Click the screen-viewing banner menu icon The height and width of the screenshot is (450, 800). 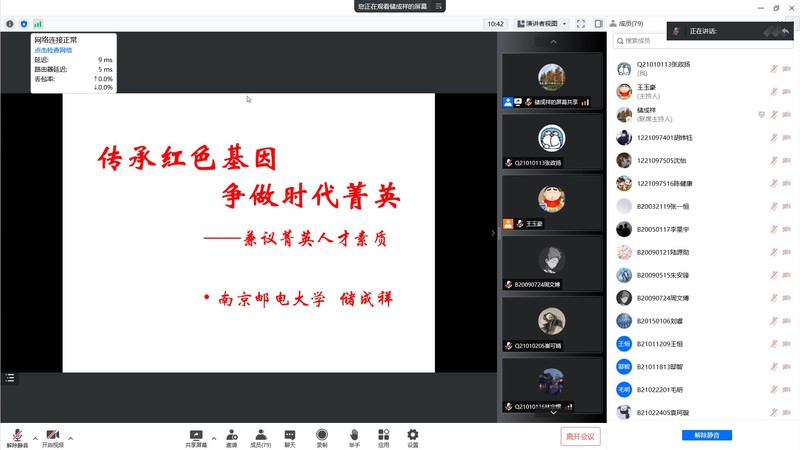(439, 6)
